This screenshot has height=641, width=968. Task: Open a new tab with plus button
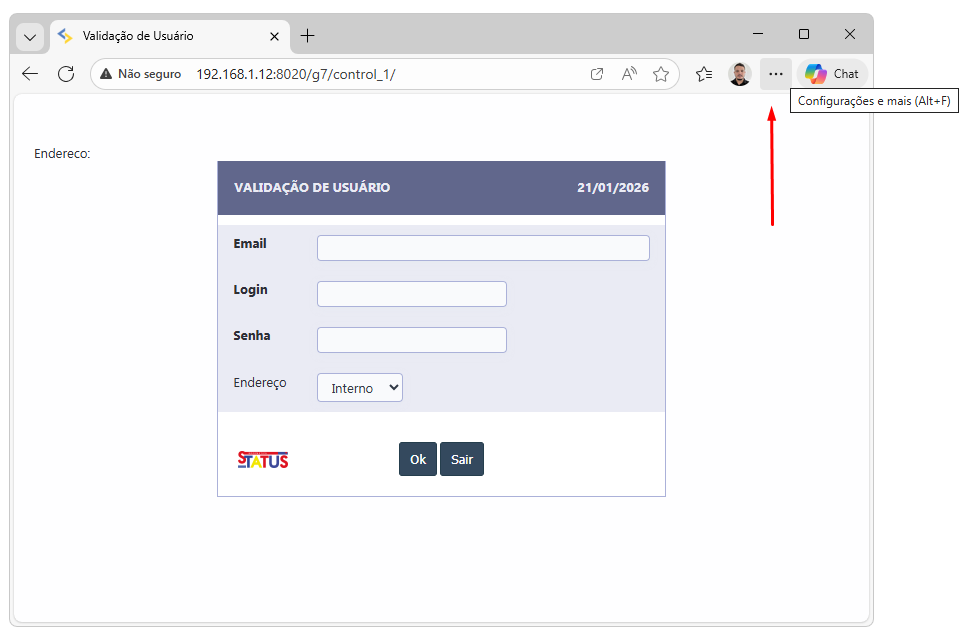click(307, 36)
